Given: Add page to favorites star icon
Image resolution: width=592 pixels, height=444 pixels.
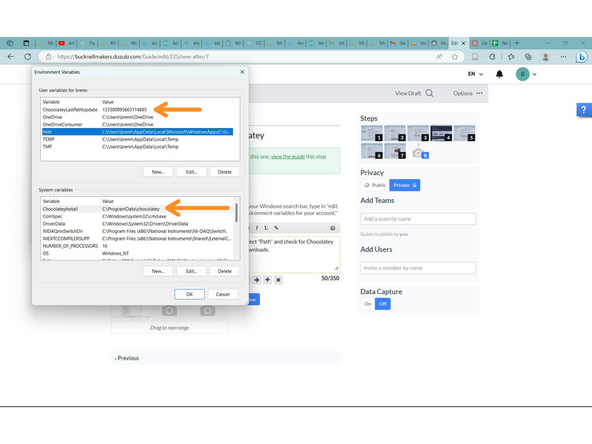Looking at the screenshot, I should [455, 57].
